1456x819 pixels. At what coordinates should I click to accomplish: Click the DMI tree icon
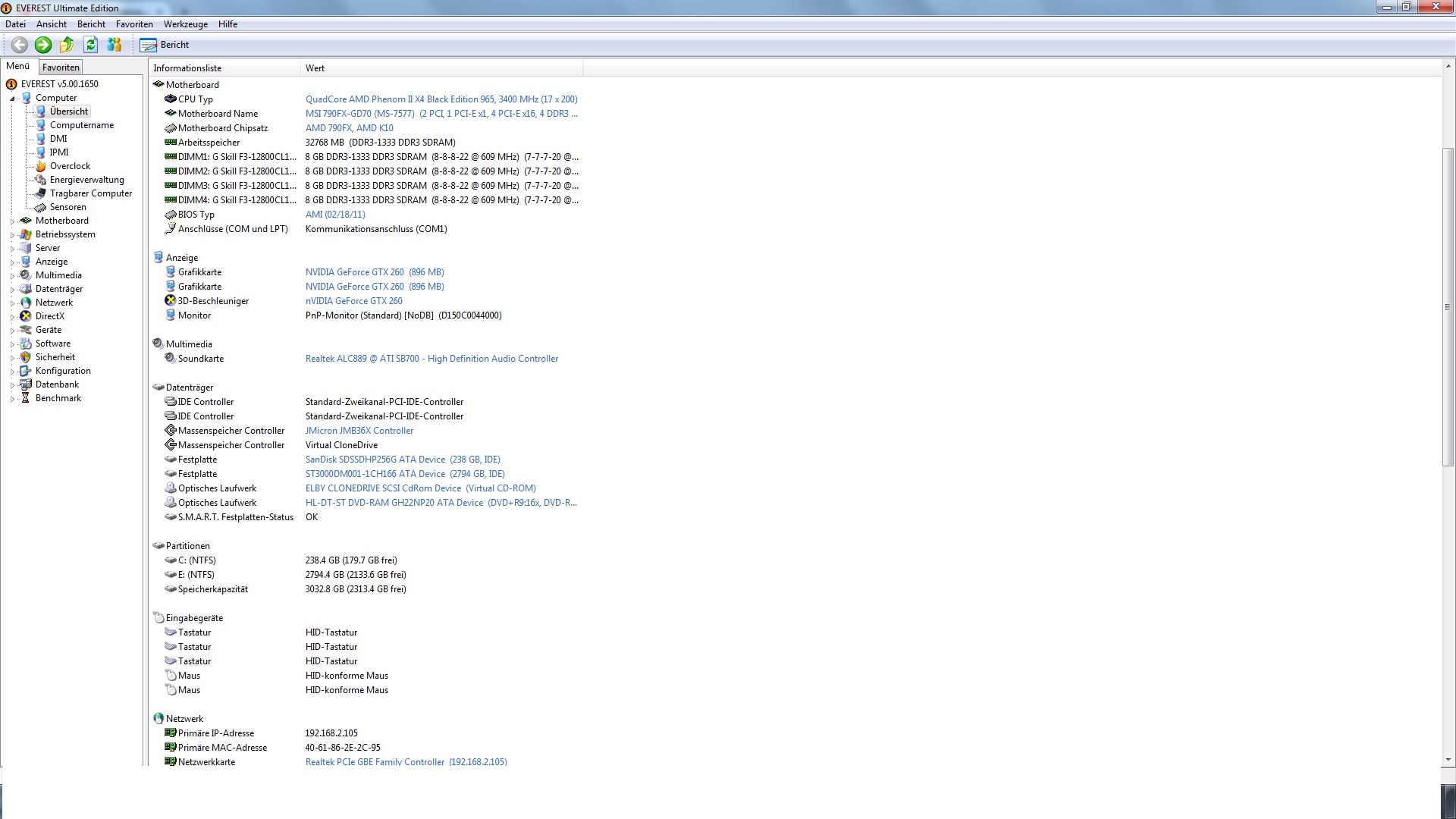(x=41, y=139)
